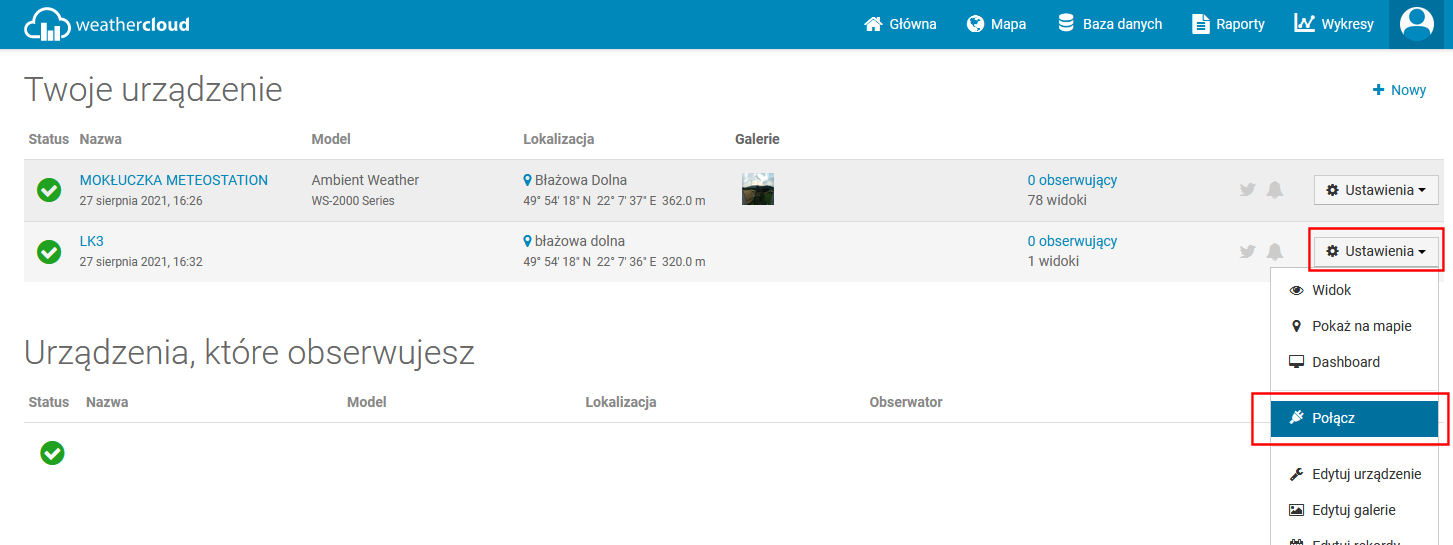Select Pokaż na mapie menu entry
The height and width of the screenshot is (545, 1453).
coord(1361,326)
